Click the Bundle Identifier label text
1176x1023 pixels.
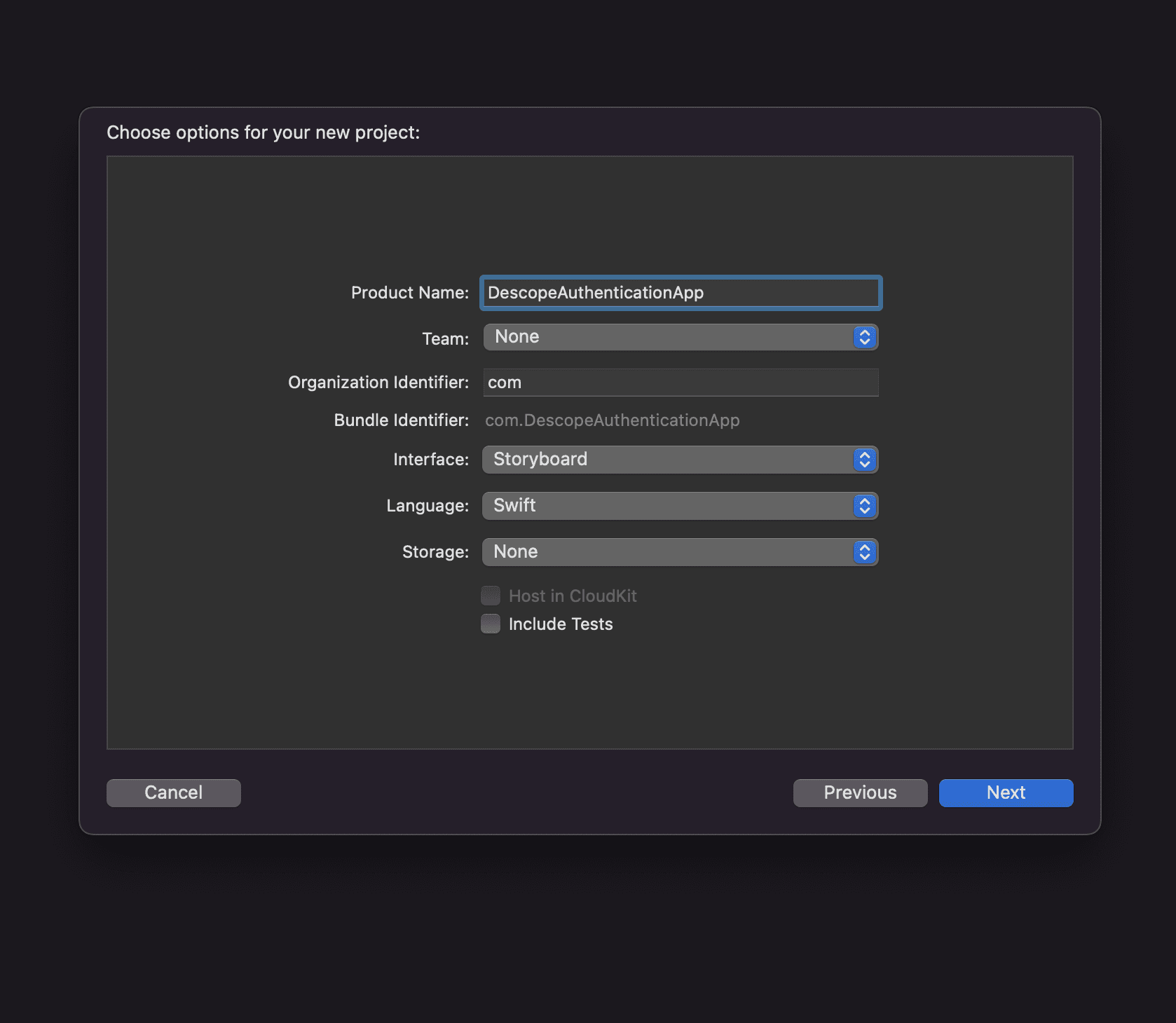coord(401,420)
